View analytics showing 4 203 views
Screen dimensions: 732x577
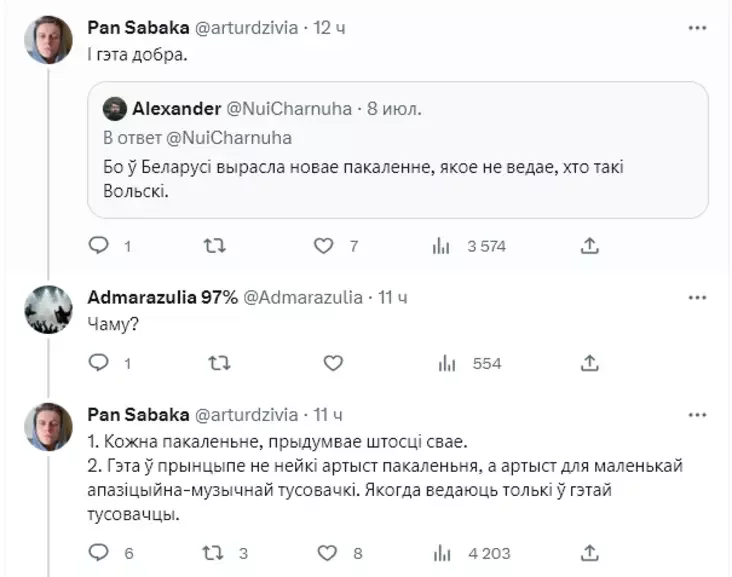(x=439, y=552)
